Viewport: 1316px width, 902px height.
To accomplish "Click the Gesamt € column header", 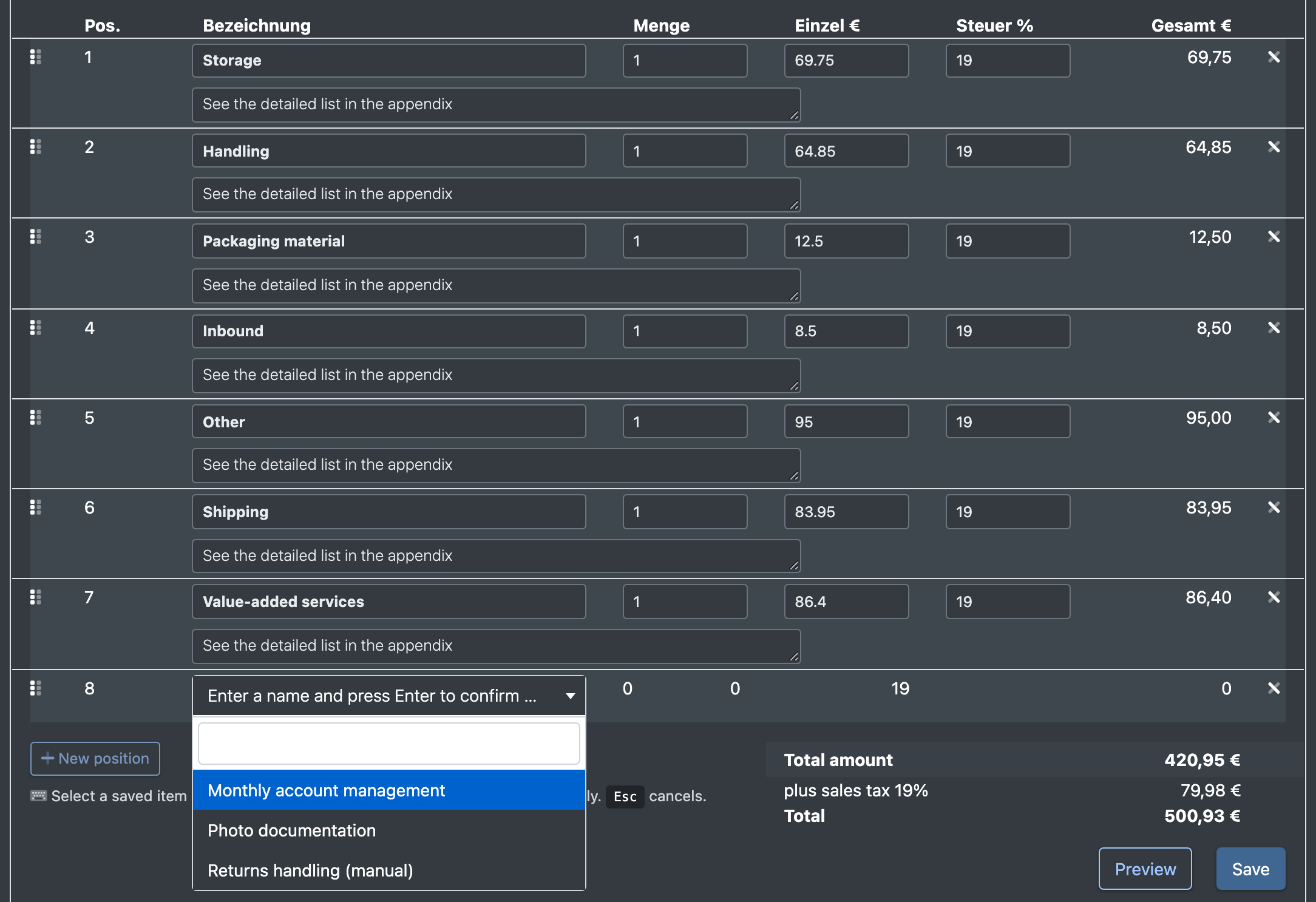I will [x=1191, y=25].
